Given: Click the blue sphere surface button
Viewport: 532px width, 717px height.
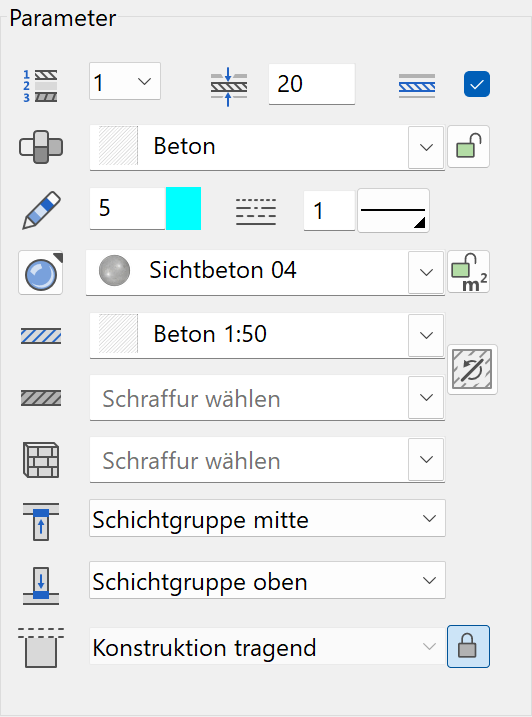Looking at the screenshot, I should coord(41,273).
